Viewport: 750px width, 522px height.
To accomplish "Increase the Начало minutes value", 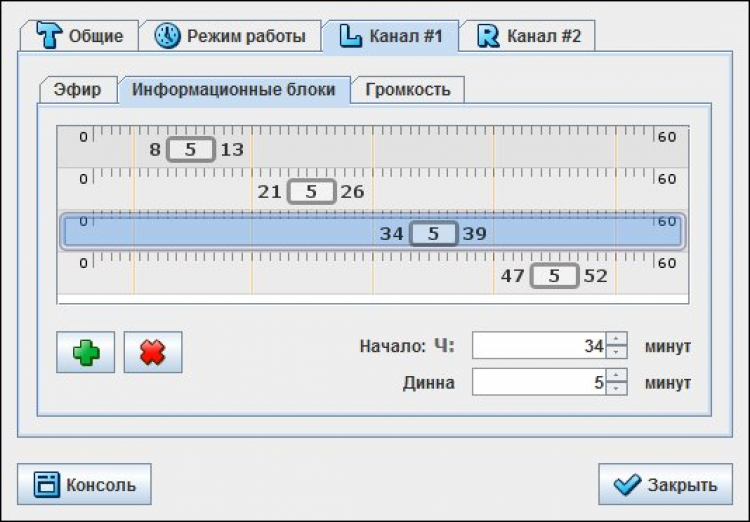I will click(617, 340).
